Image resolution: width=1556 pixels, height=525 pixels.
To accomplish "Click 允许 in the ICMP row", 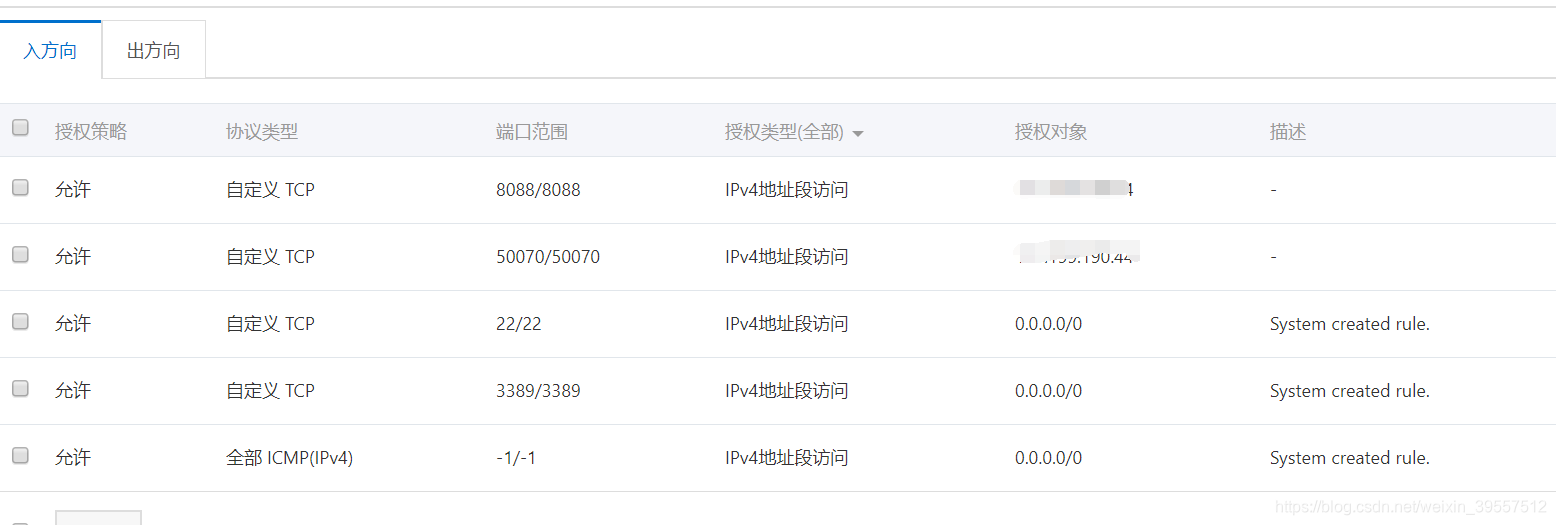I will click(x=73, y=458).
